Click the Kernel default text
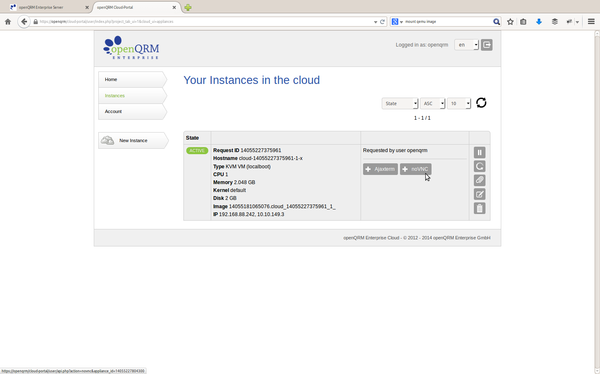This screenshot has height=374, width=600. pos(230,190)
